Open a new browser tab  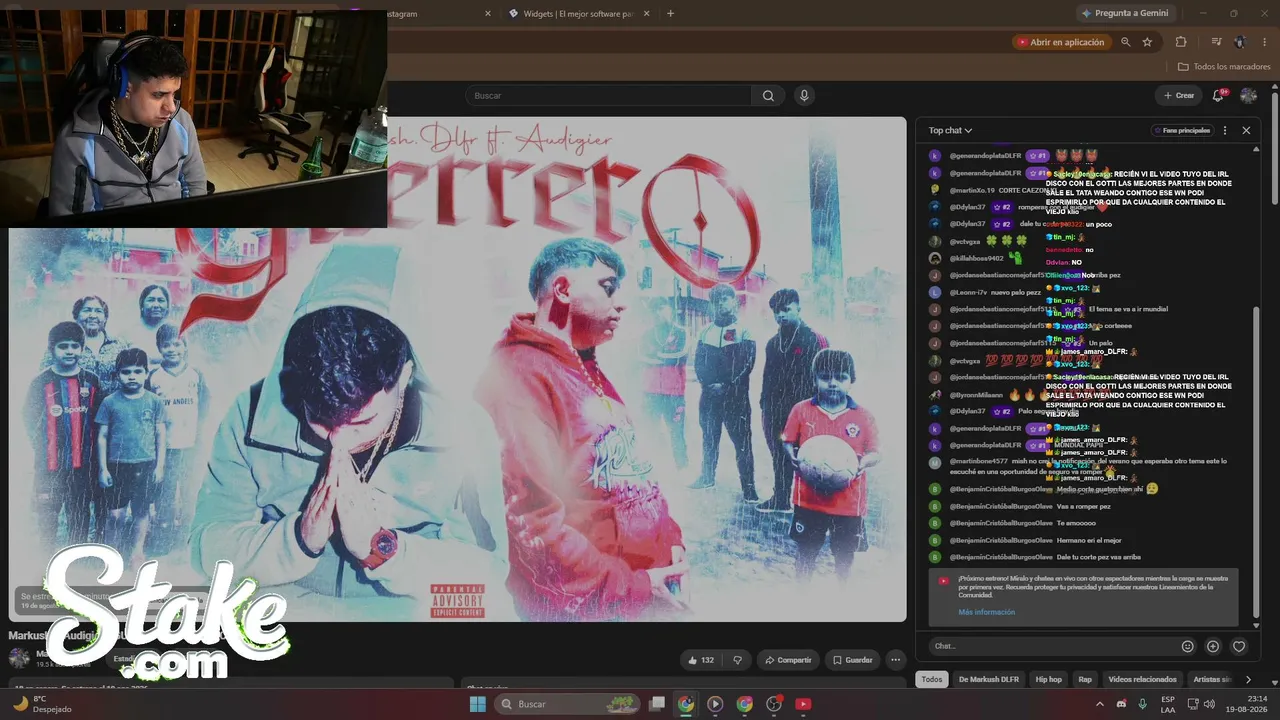(x=670, y=14)
